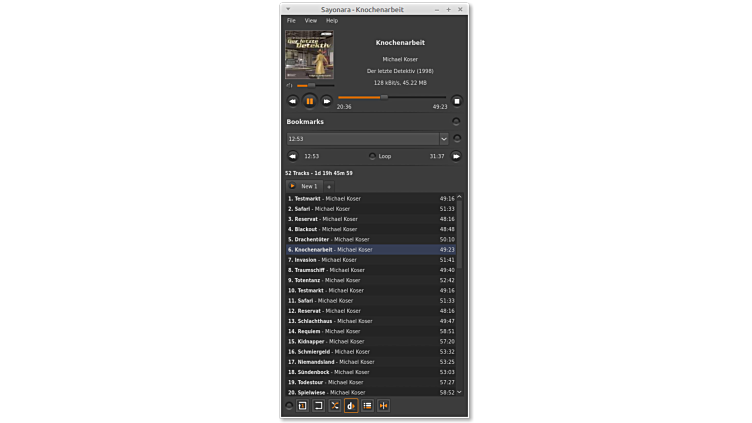Viewport: 752px width, 423px height.
Task: Toggle gapless playback icon in playlist toolbar
Action: pos(383,406)
